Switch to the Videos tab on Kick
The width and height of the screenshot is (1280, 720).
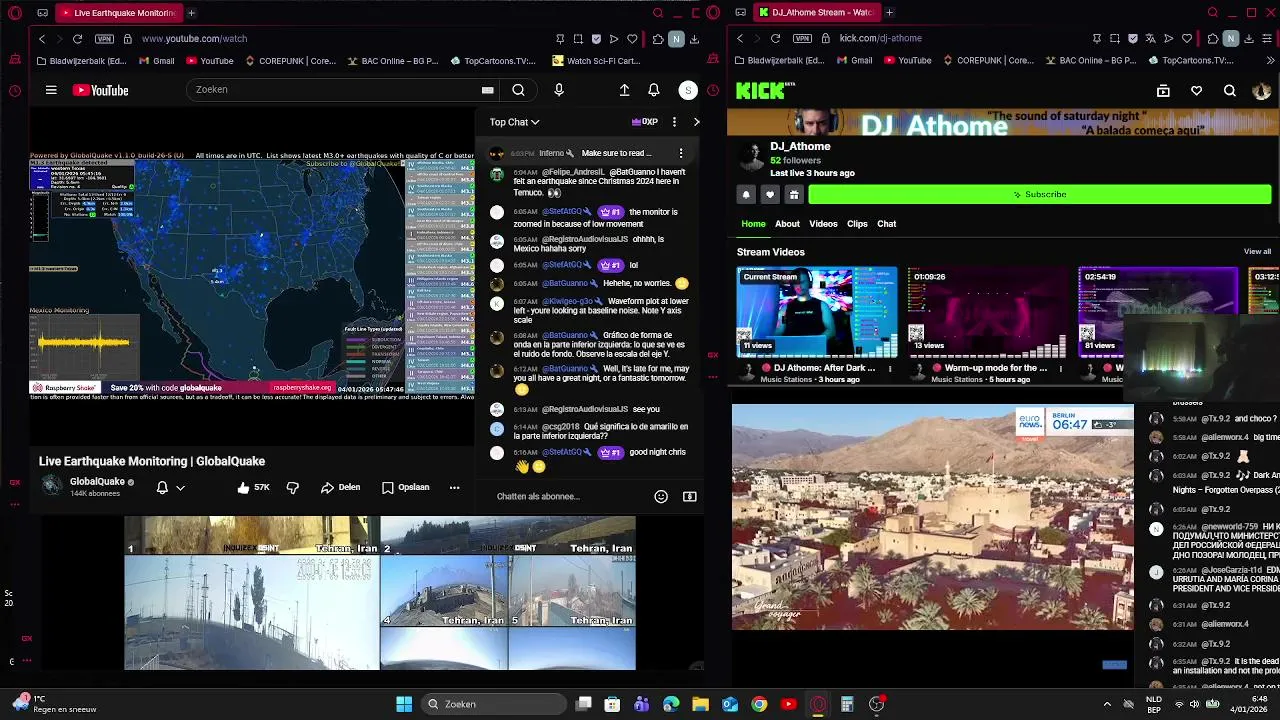click(823, 224)
